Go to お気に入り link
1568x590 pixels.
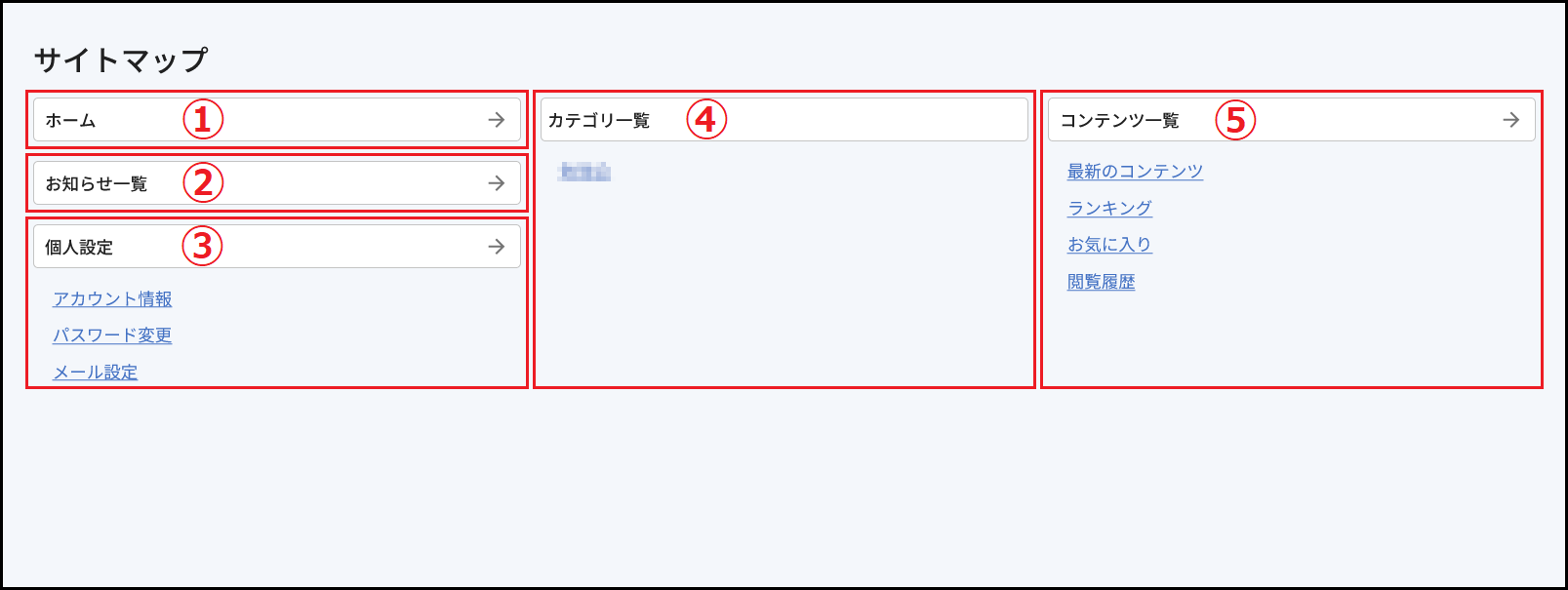(1109, 245)
